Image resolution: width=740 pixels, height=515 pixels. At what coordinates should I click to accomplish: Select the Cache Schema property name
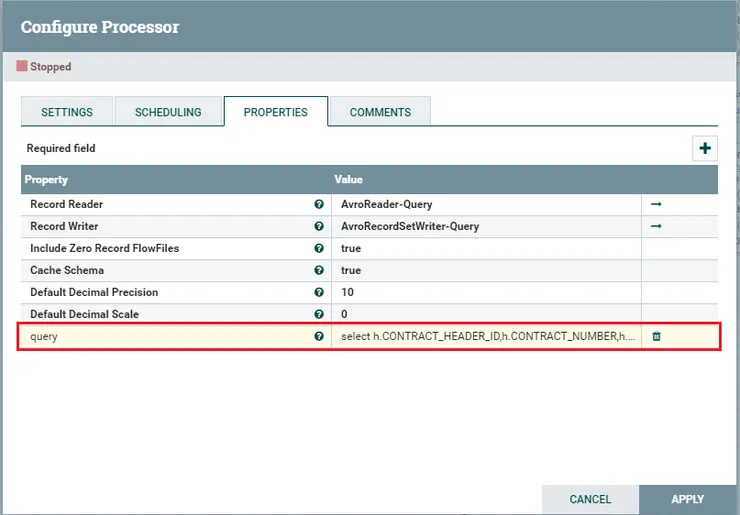(x=67, y=270)
